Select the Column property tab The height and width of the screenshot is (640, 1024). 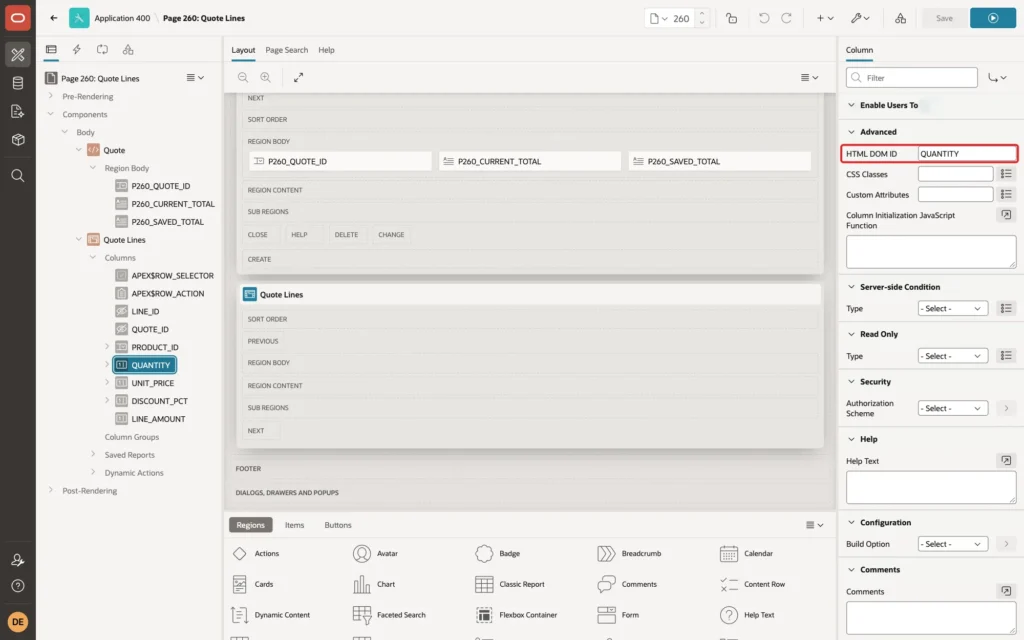pyautogui.click(x=859, y=50)
